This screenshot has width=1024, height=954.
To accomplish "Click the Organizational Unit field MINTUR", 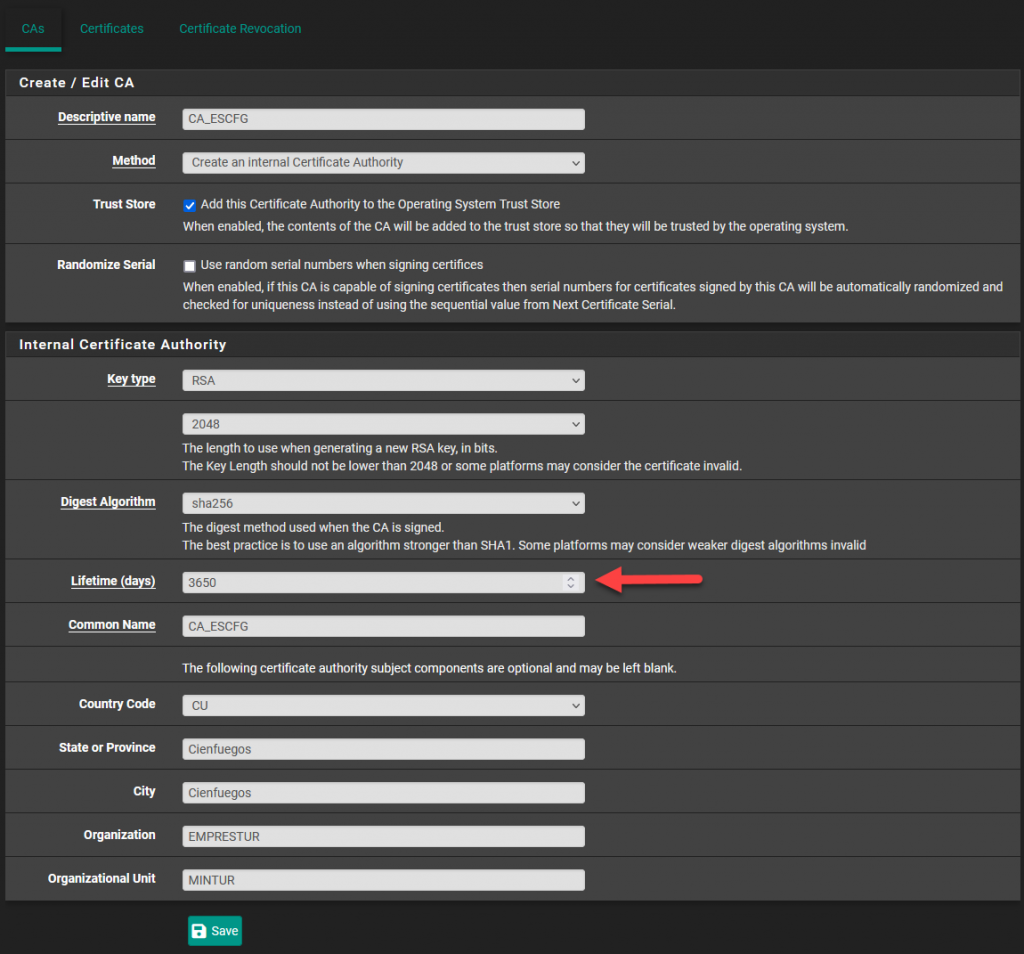I will (383, 880).
